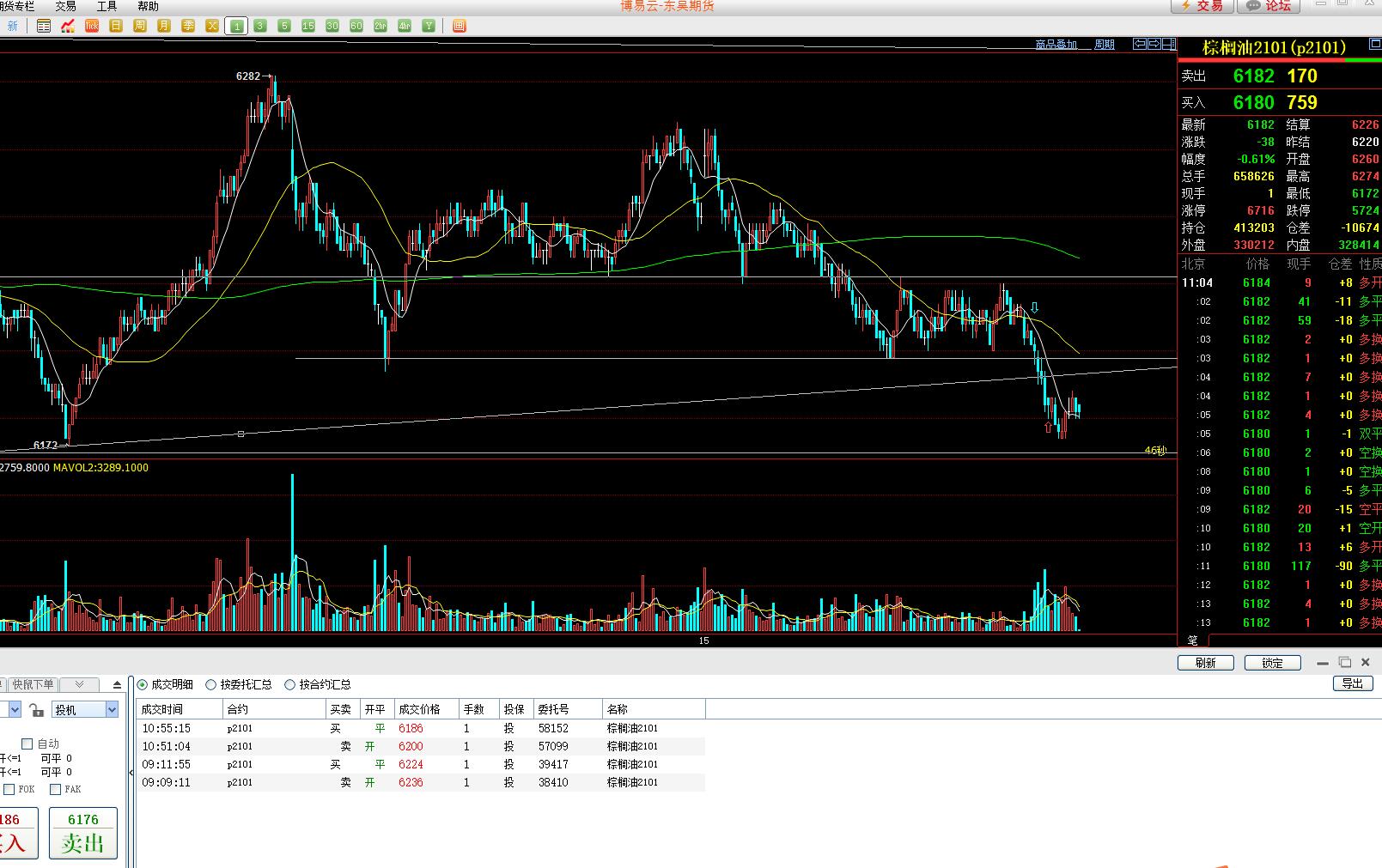
Task: Open the 交易 menu
Action: (x=66, y=6)
